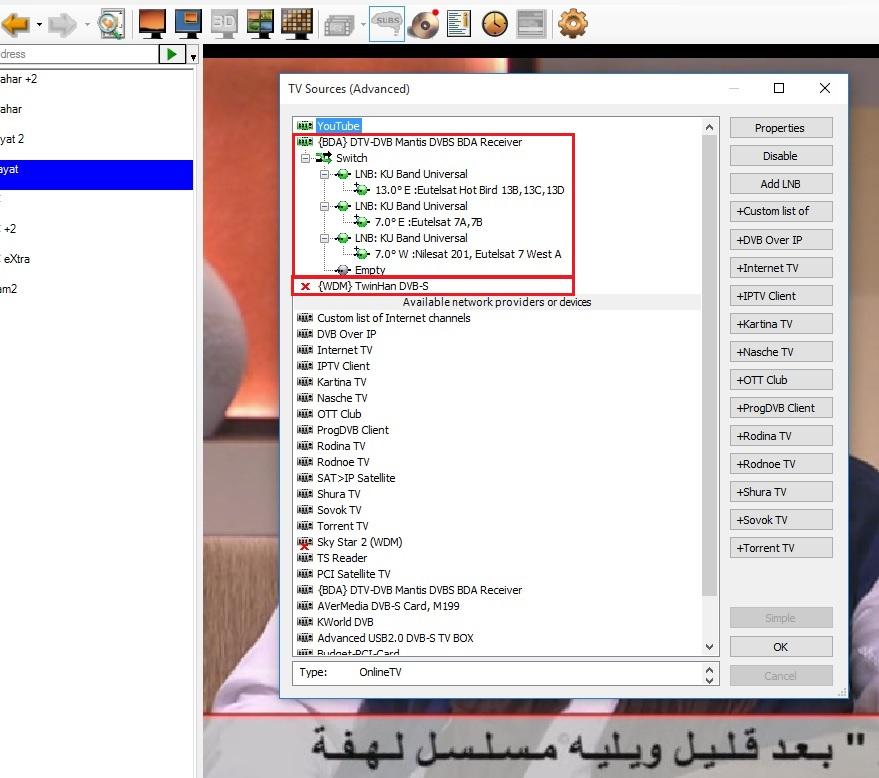Click the record disc icon with red dot
The height and width of the screenshot is (778, 879).
coord(424,24)
